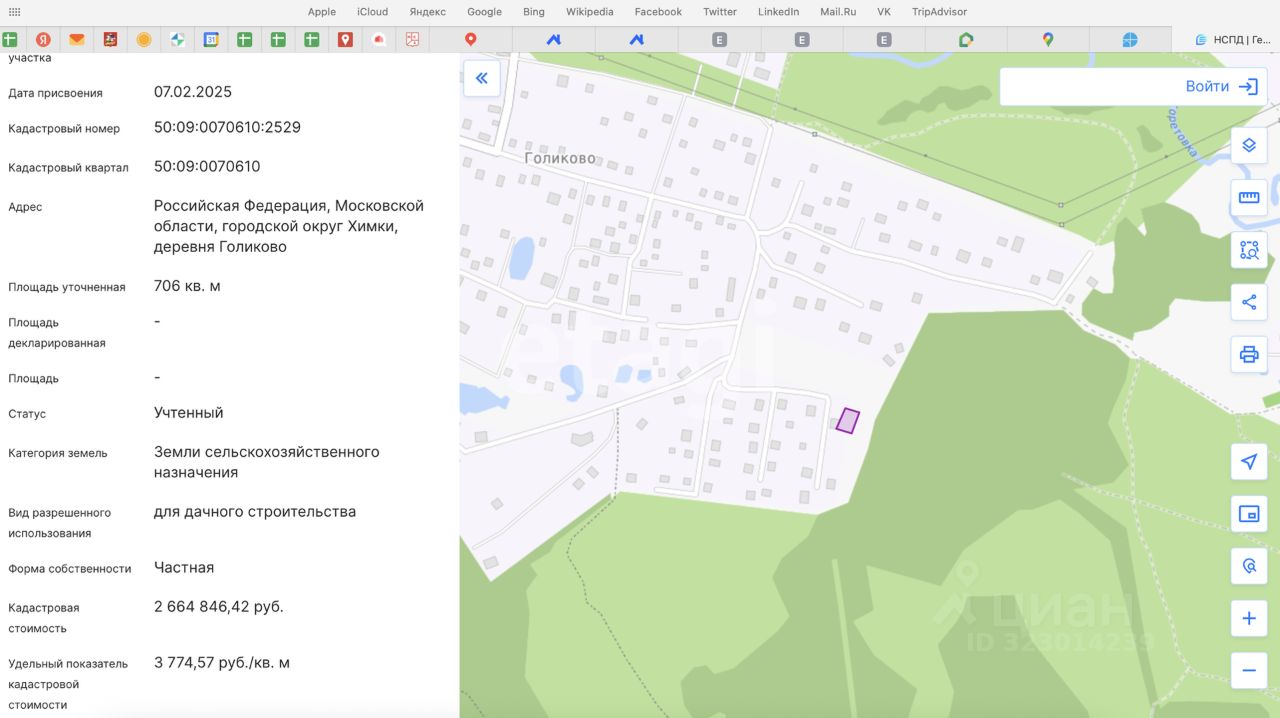Switch to the green house icon tab
Viewport: 1280px width, 718px height.
(966, 40)
